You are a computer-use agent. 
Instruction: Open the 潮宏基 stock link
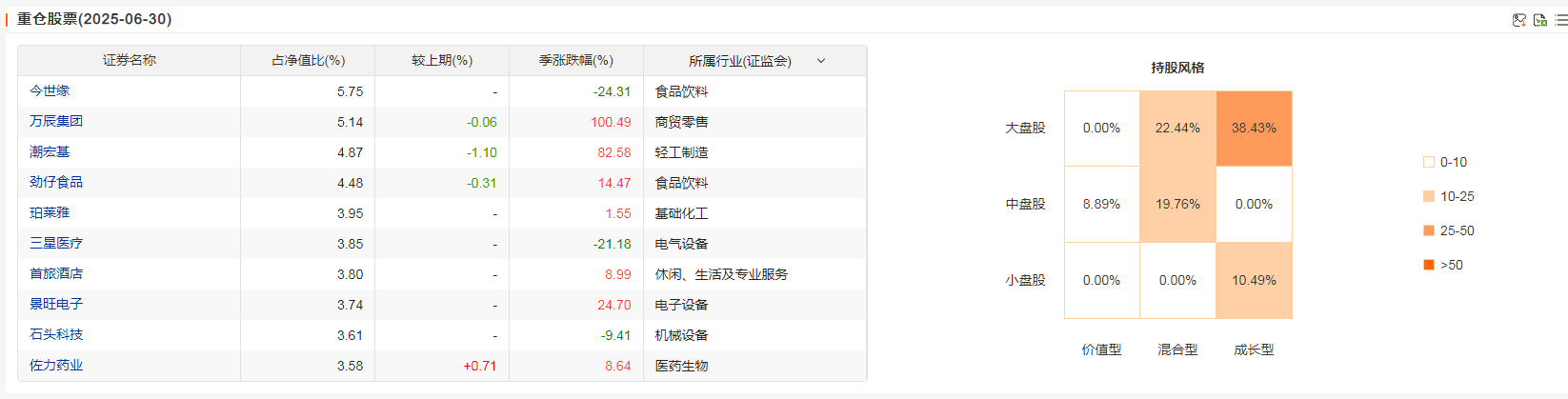pos(50,152)
